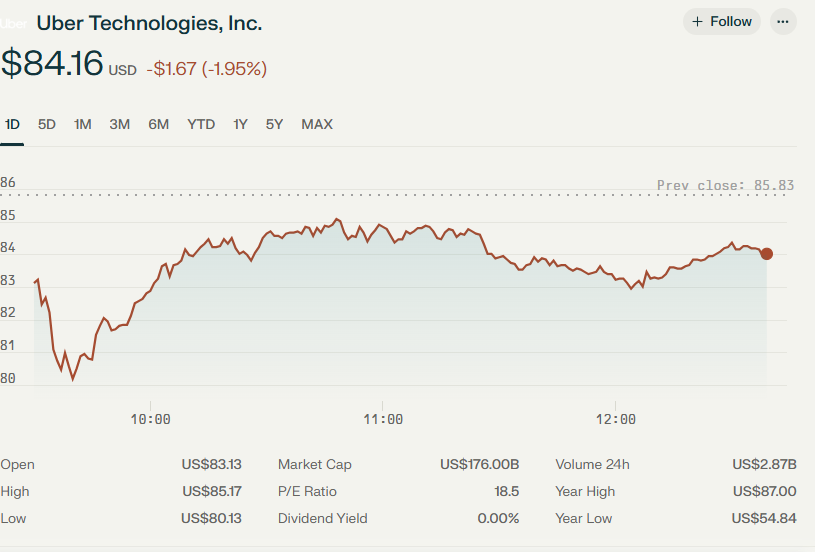Select the 5Y time range
Screen dimensions: 815x552
click(274, 124)
